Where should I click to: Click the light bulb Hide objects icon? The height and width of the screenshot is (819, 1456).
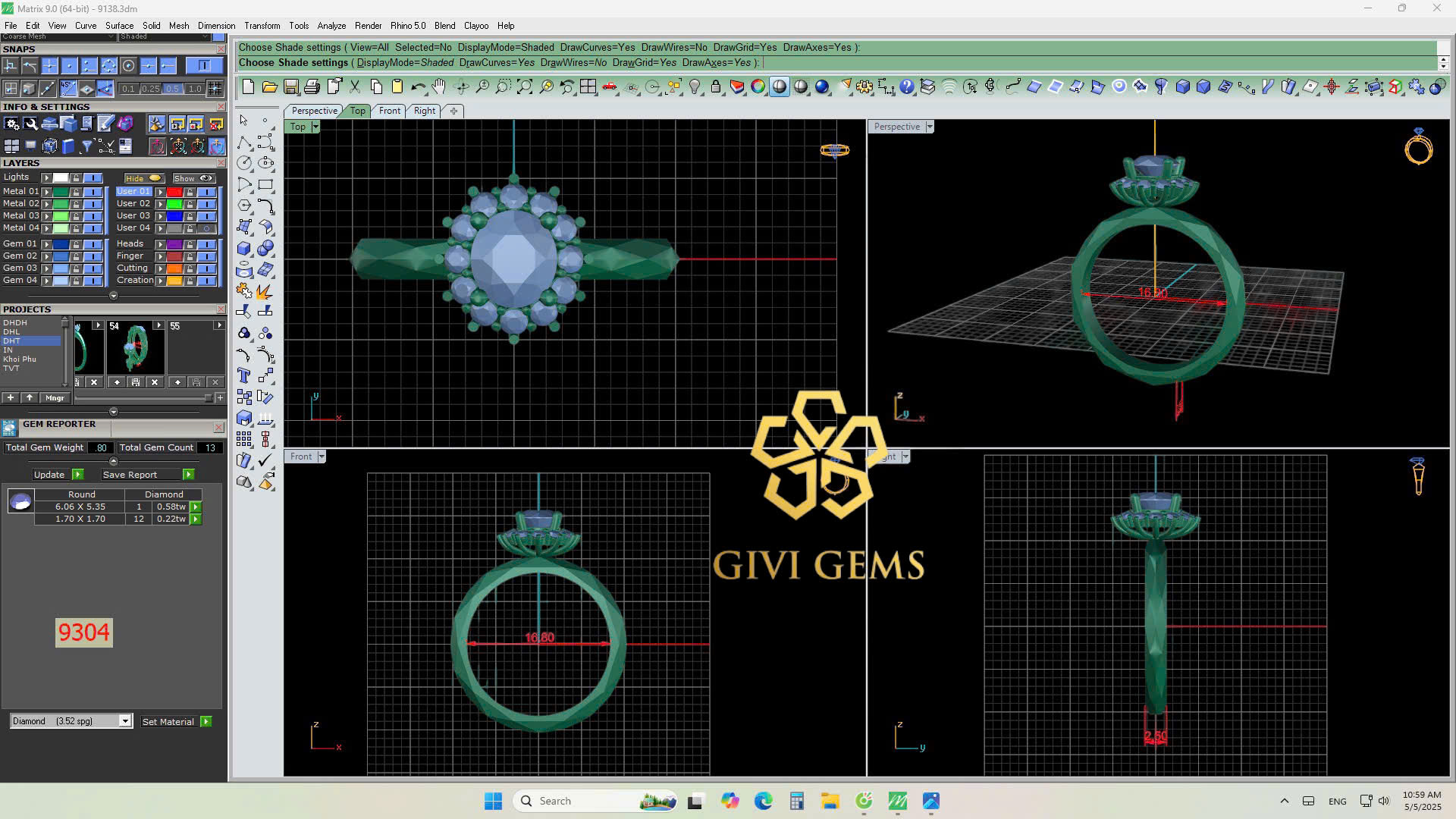pyautogui.click(x=695, y=87)
